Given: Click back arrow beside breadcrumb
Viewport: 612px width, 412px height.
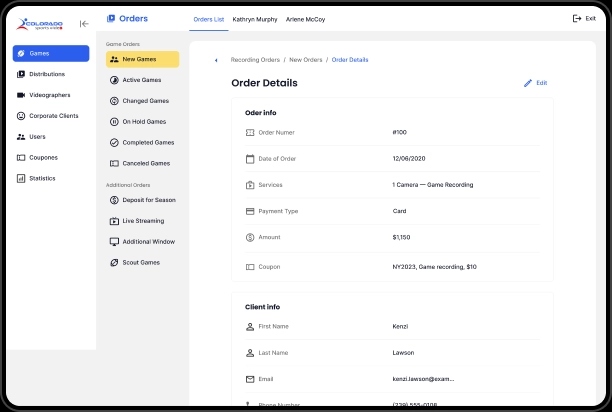Looking at the screenshot, I should pyautogui.click(x=216, y=60).
